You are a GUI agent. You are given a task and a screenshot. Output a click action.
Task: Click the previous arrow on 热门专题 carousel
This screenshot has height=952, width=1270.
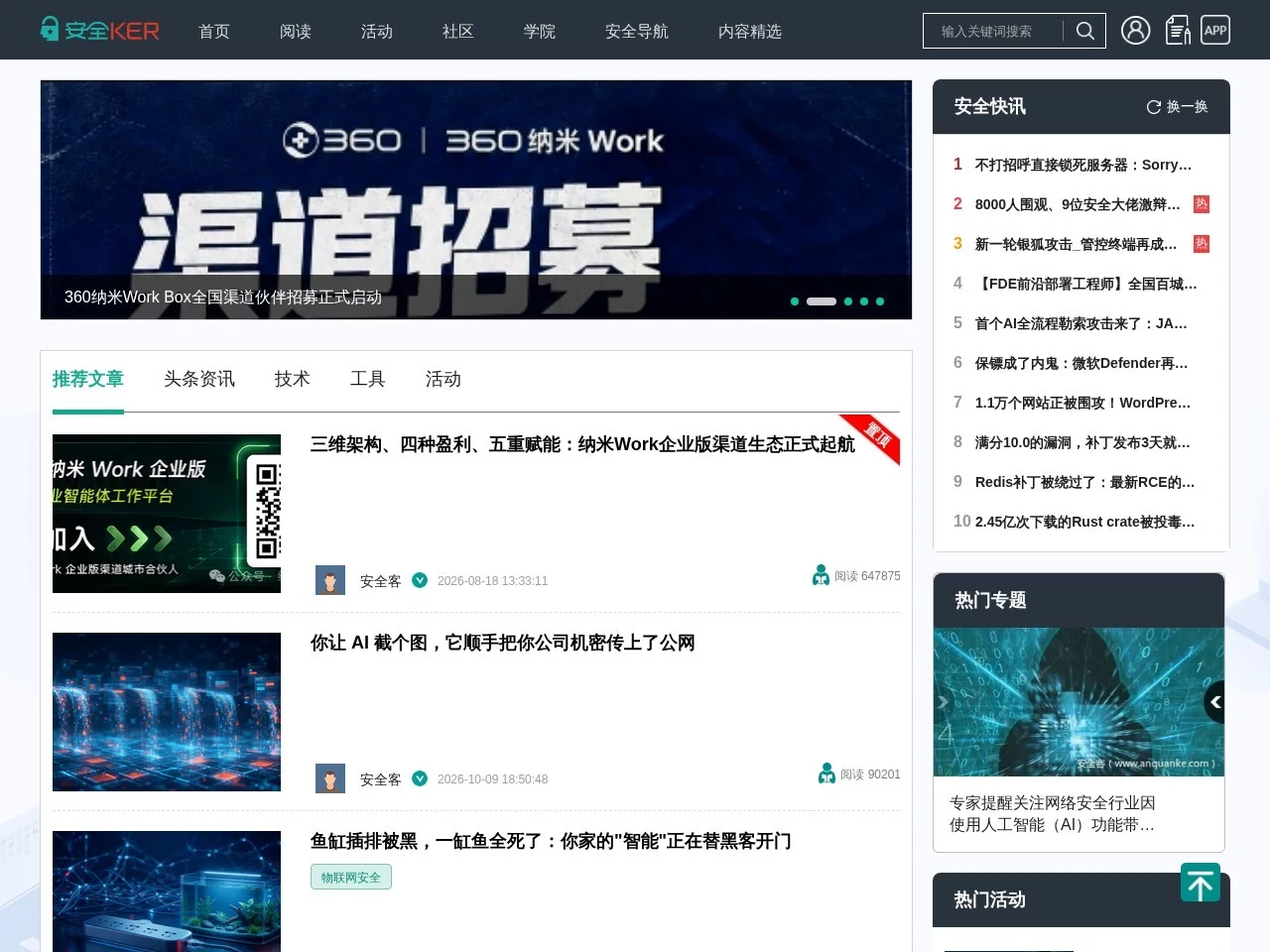pyautogui.click(x=1214, y=702)
